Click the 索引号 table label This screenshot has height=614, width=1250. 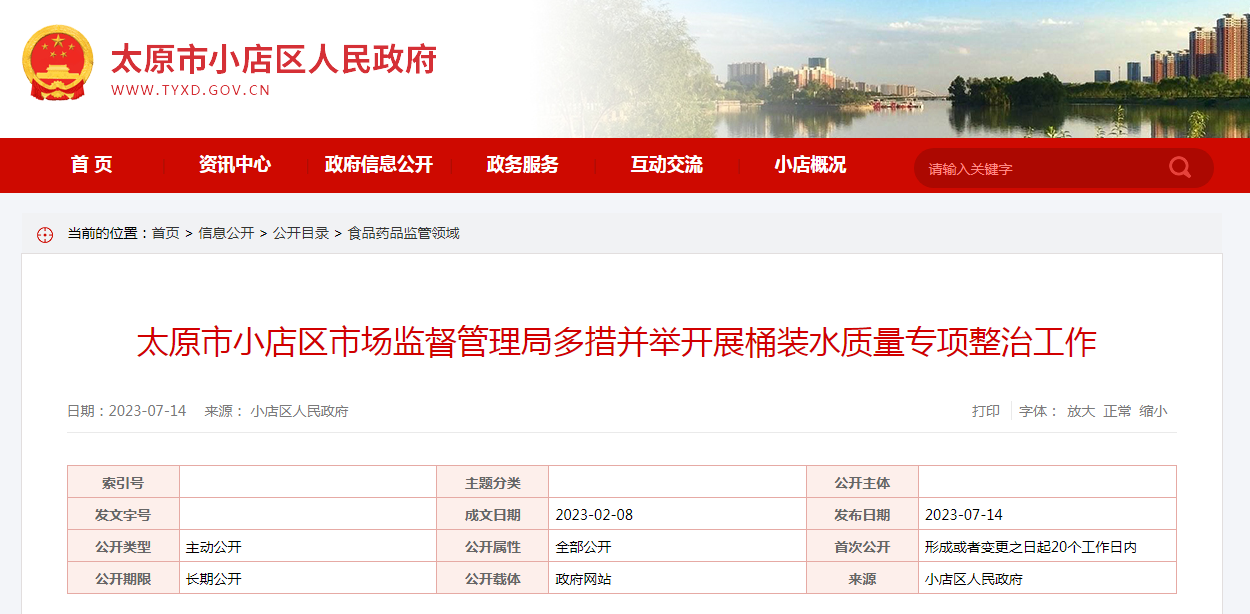click(123, 483)
